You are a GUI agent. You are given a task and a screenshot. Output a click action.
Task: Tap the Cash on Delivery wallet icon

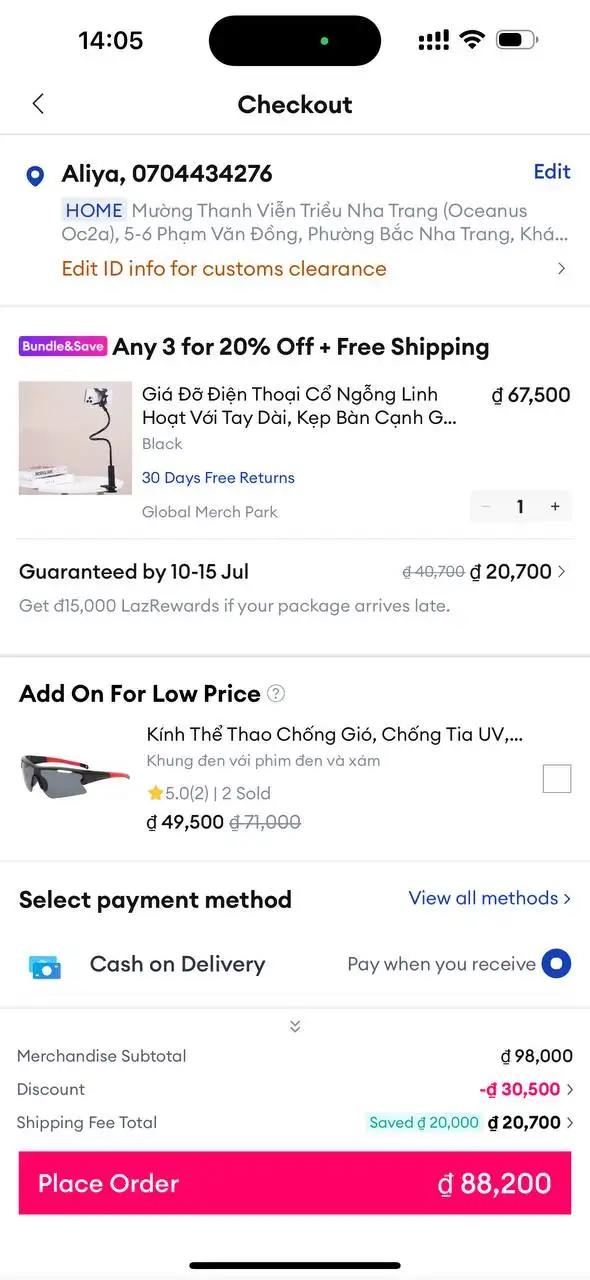45,966
